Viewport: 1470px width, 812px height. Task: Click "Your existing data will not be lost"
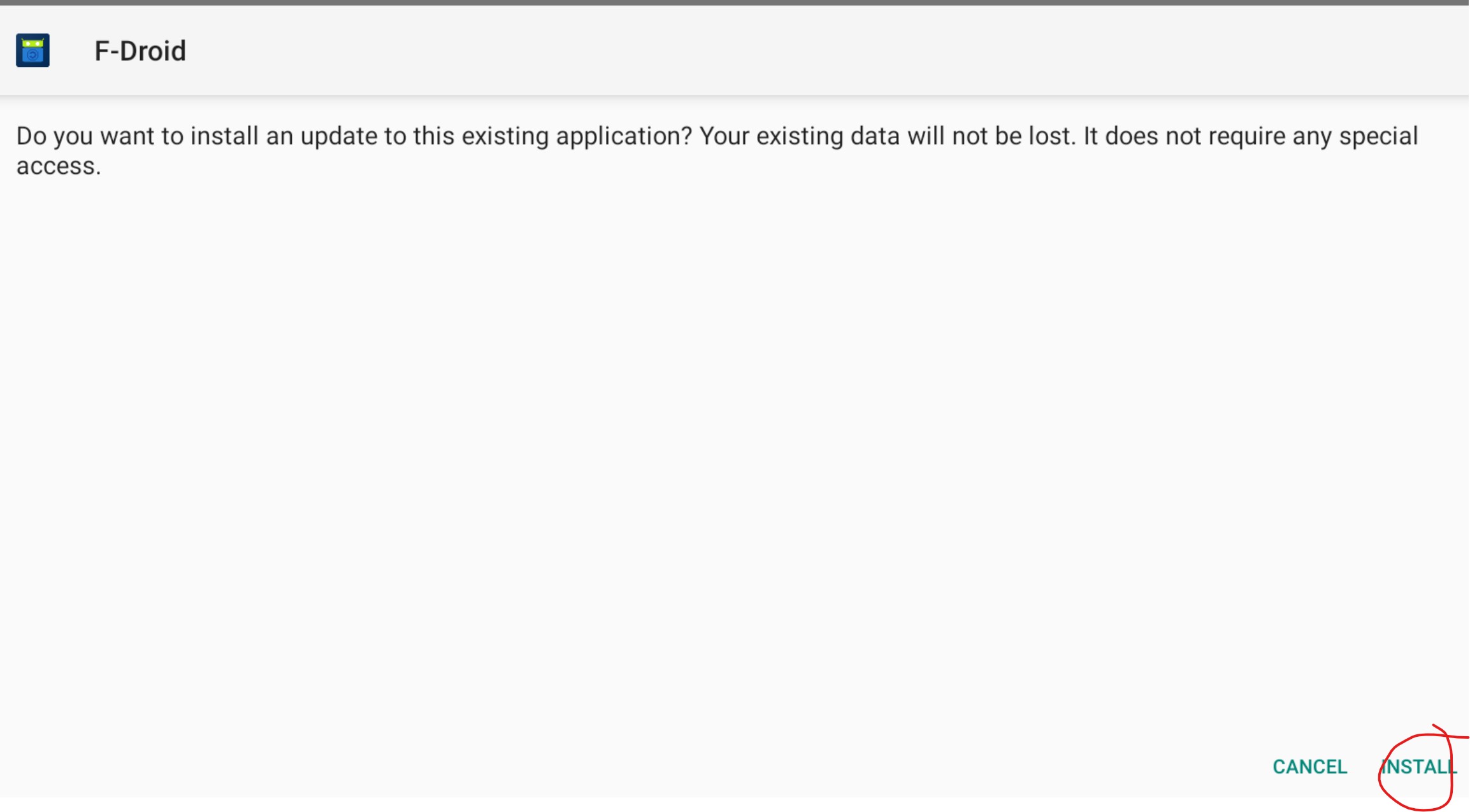pyautogui.click(x=888, y=136)
